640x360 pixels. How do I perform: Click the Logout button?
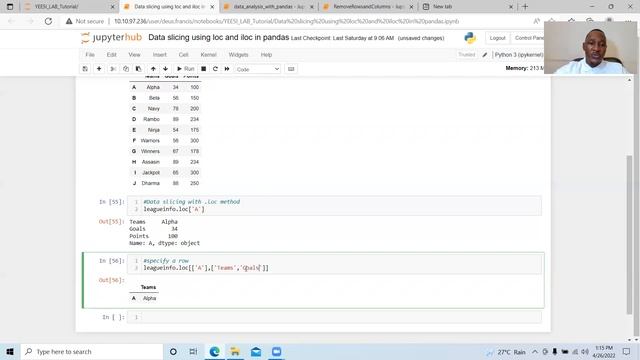tap(497, 38)
